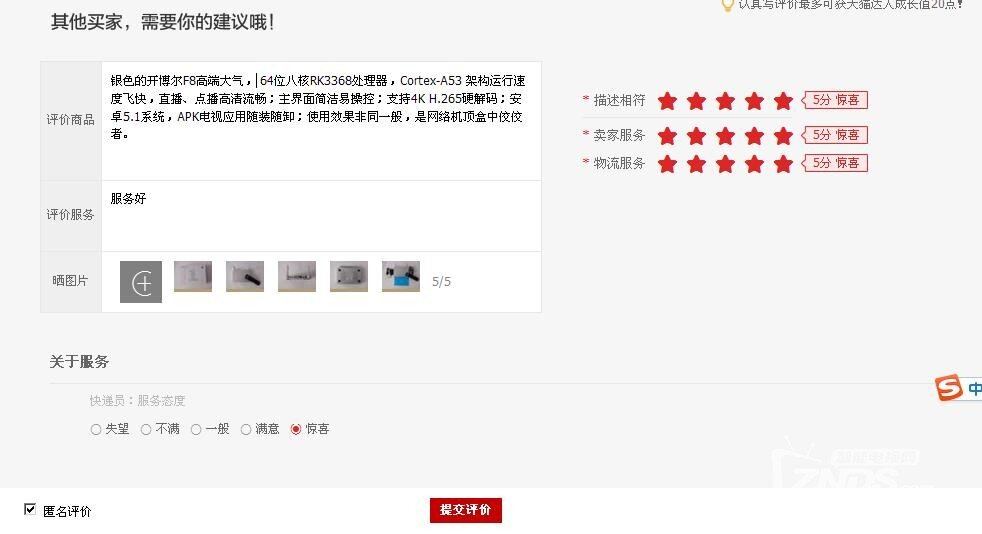Select the 不满 radio option

(146, 429)
